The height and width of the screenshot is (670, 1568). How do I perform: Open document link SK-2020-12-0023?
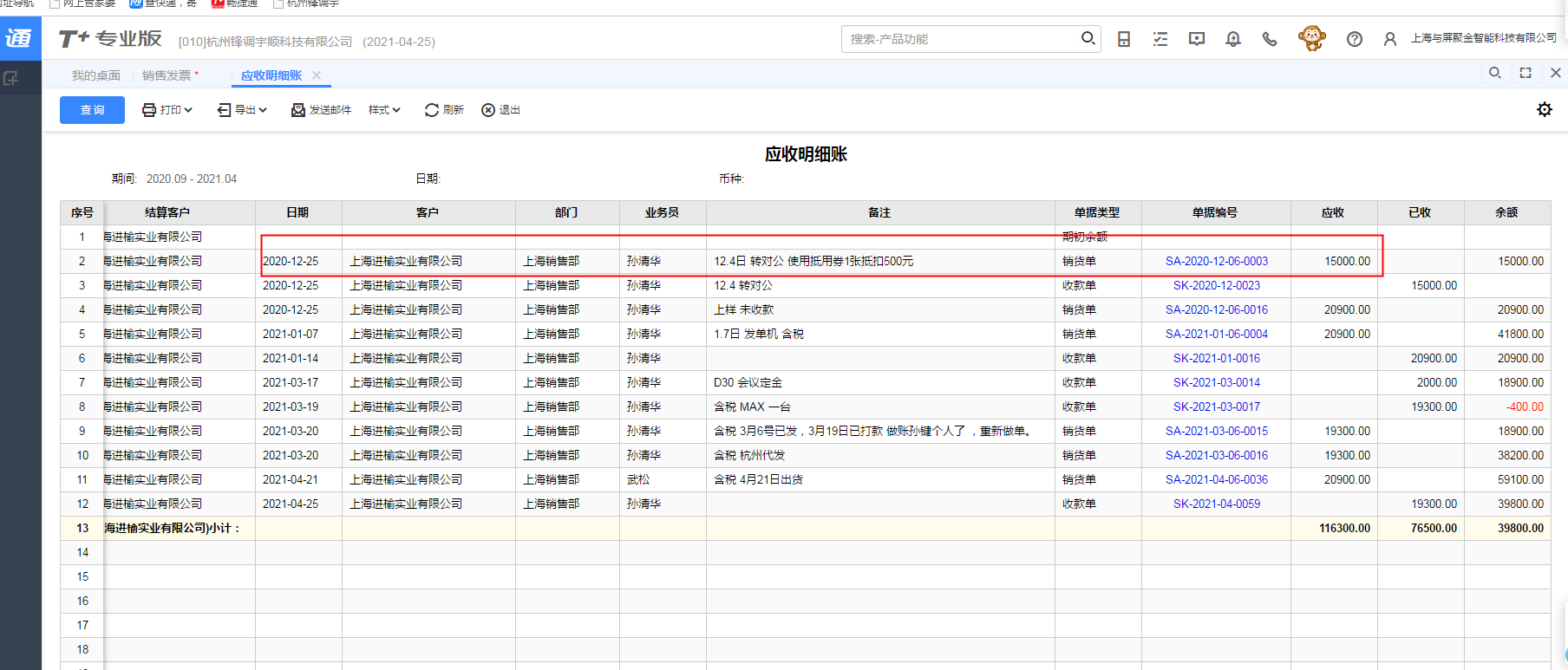(1216, 285)
